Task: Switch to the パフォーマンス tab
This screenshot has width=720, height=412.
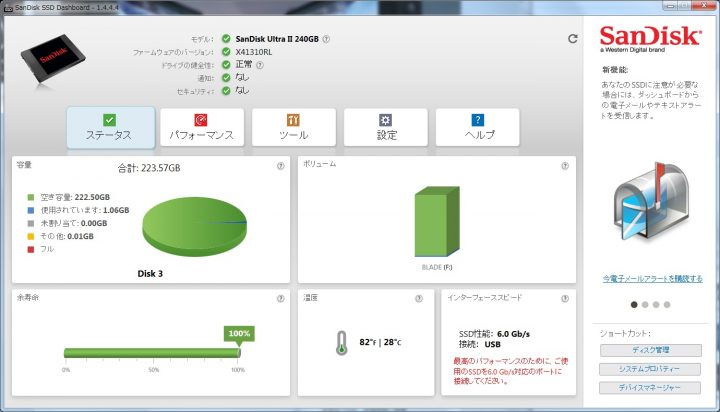Action: tap(202, 128)
